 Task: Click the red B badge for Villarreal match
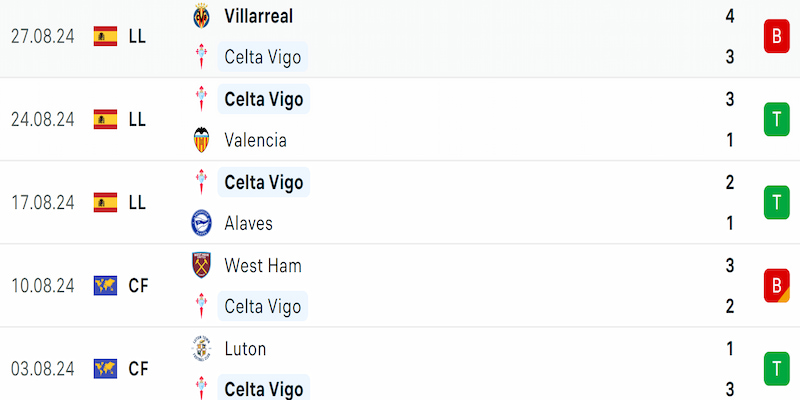click(777, 36)
